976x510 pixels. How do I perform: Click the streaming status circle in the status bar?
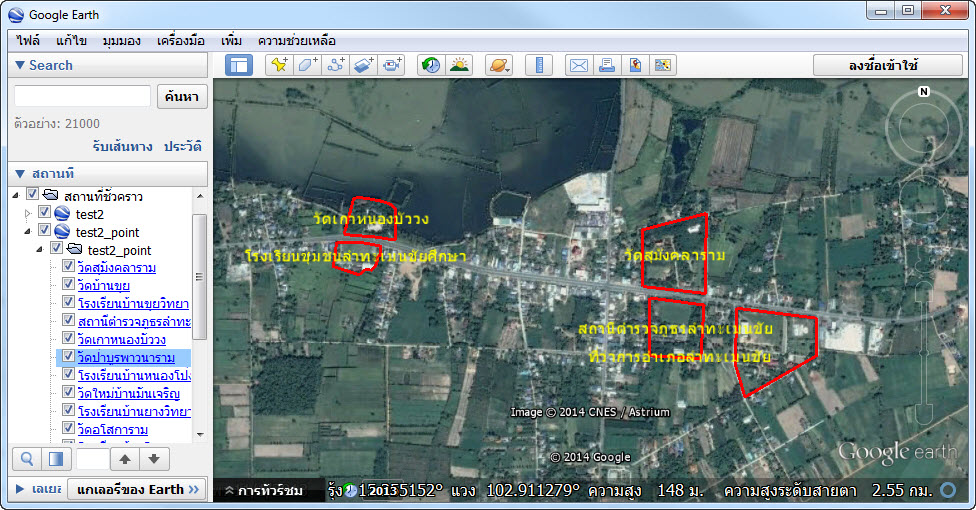click(x=948, y=490)
